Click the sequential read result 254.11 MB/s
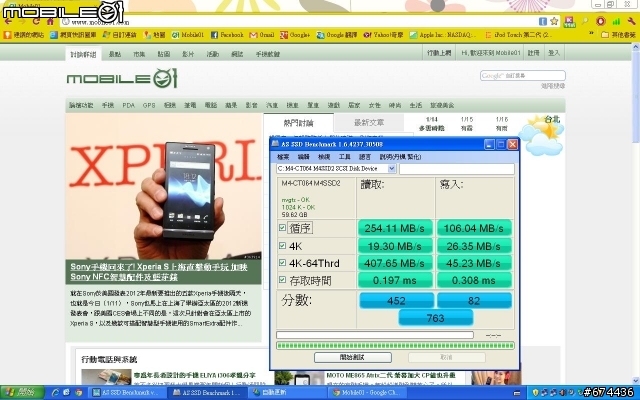Viewport: 640px width, 400px height. tap(395, 228)
